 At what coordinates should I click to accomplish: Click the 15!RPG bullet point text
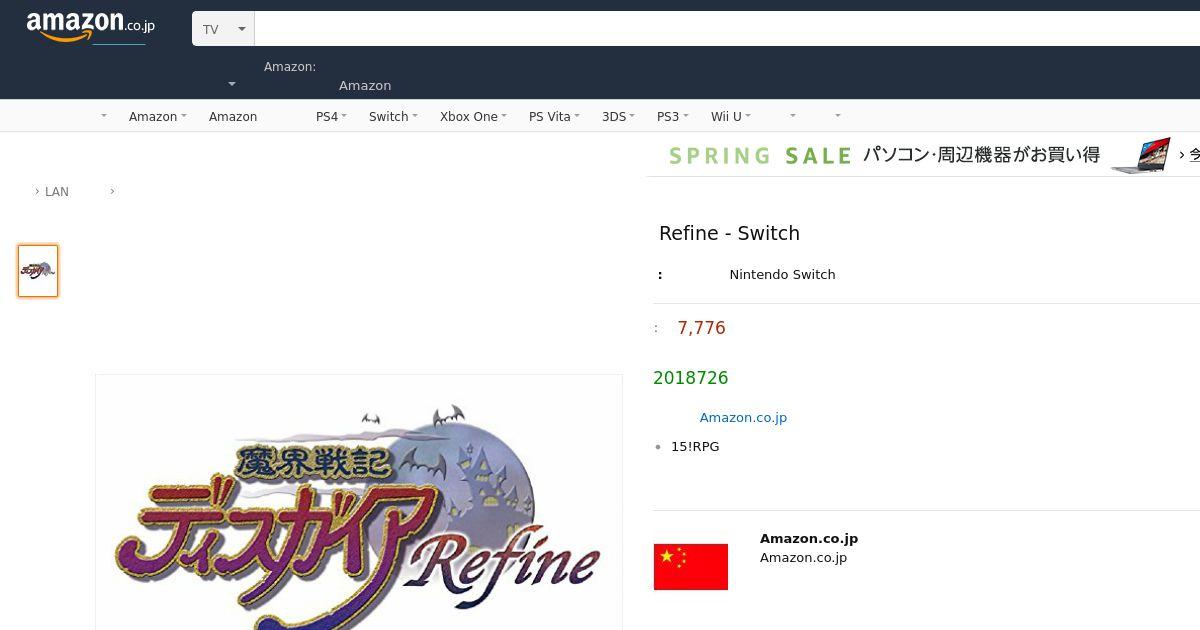[x=695, y=446]
